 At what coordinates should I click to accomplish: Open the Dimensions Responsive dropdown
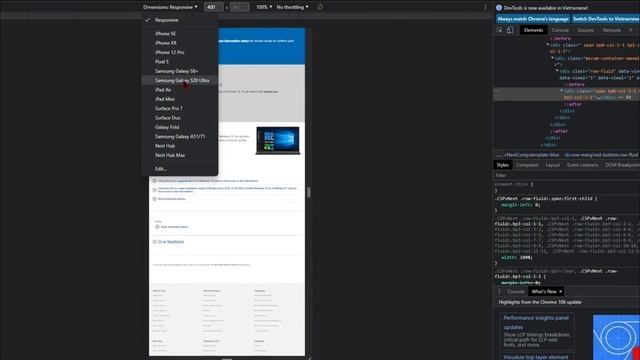coord(170,7)
